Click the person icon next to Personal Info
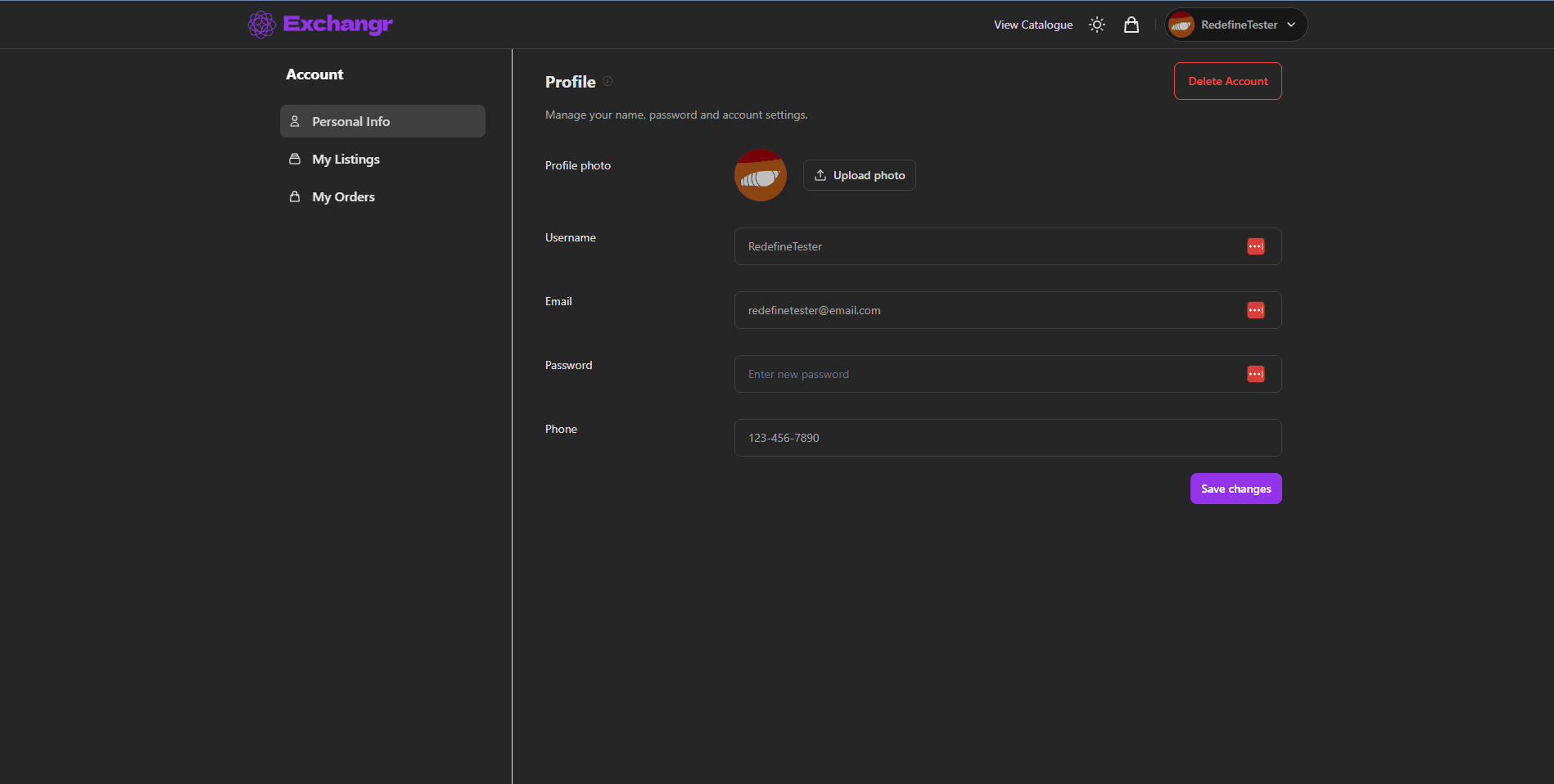The height and width of the screenshot is (784, 1554). pos(296,121)
